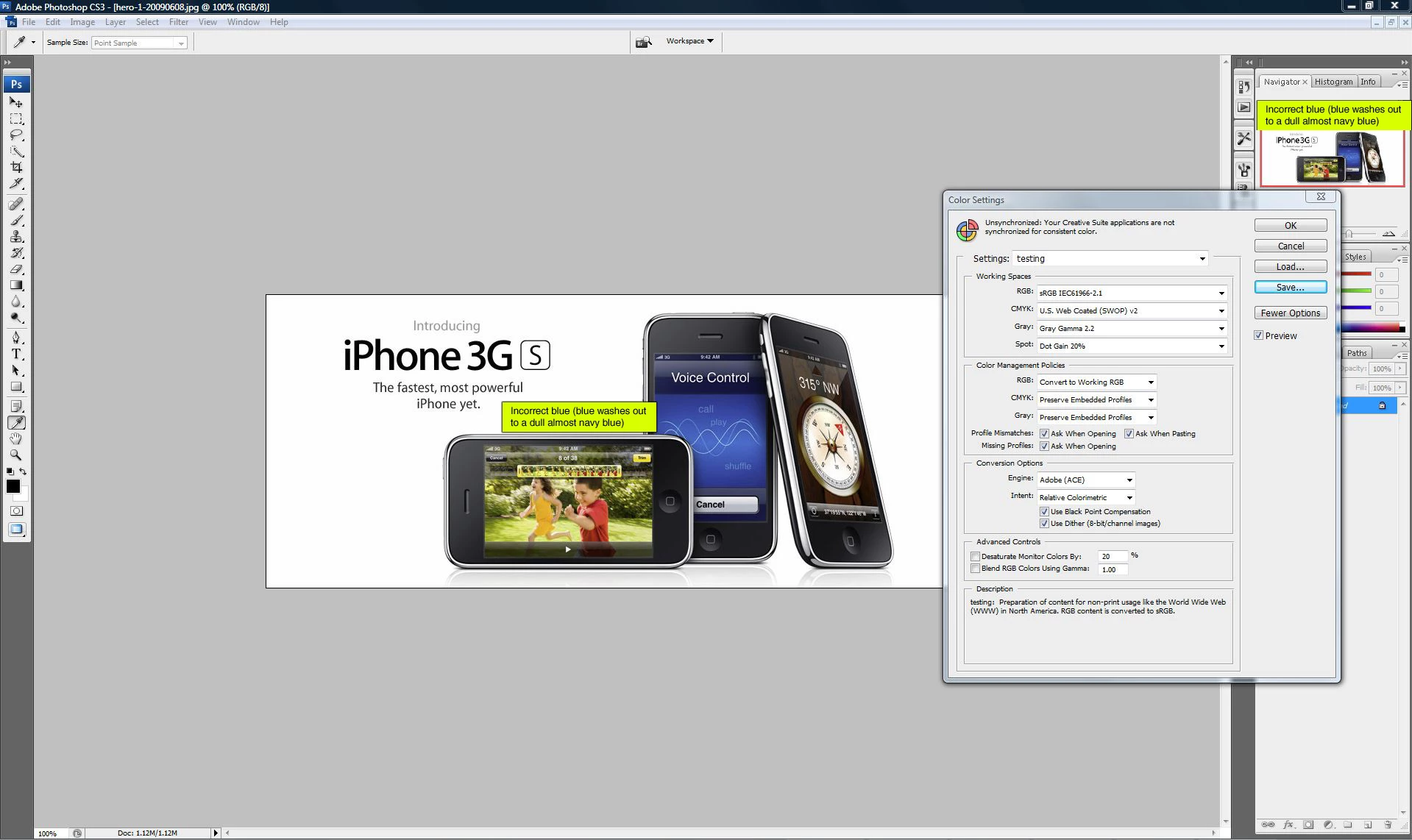Open the Tool Presets panel icon
Viewport: 1412px width, 840px height.
point(1244,138)
